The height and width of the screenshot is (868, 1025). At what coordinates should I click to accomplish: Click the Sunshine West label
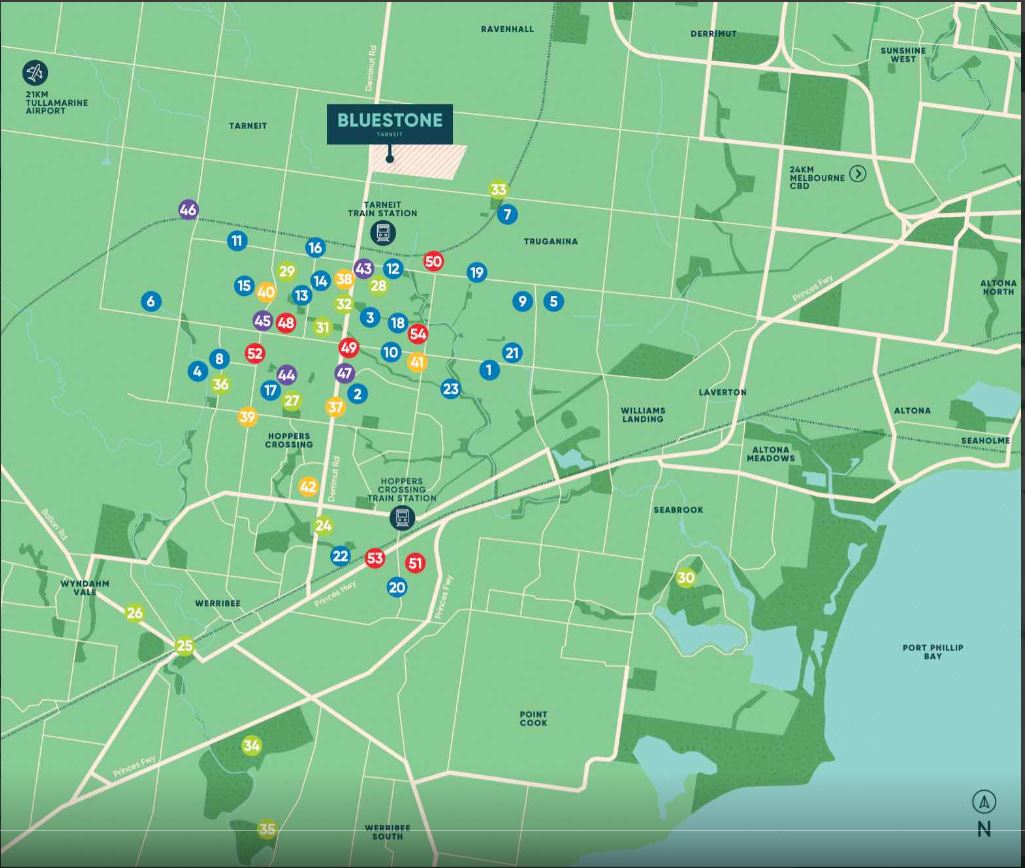tap(903, 55)
